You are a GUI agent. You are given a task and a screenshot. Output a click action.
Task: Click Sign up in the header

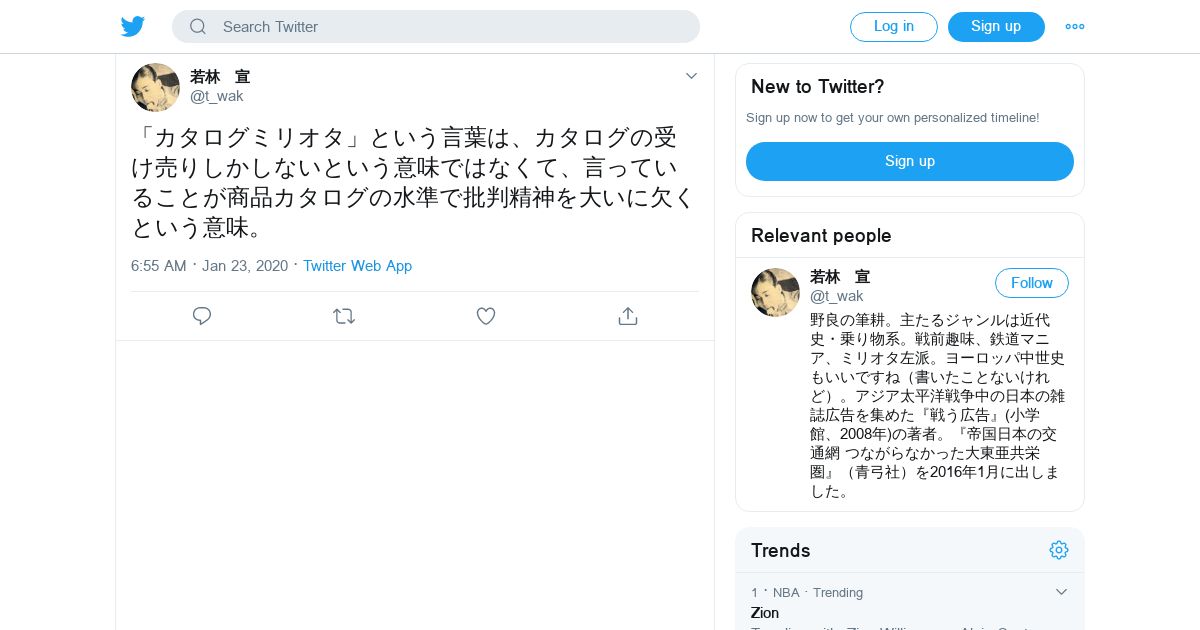(996, 27)
